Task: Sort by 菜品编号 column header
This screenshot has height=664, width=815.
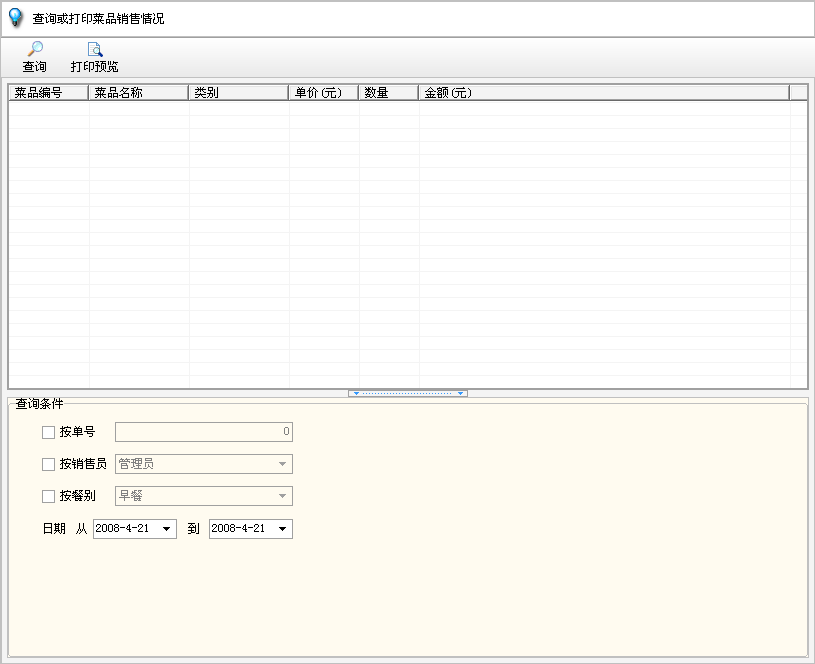Action: click(48, 93)
